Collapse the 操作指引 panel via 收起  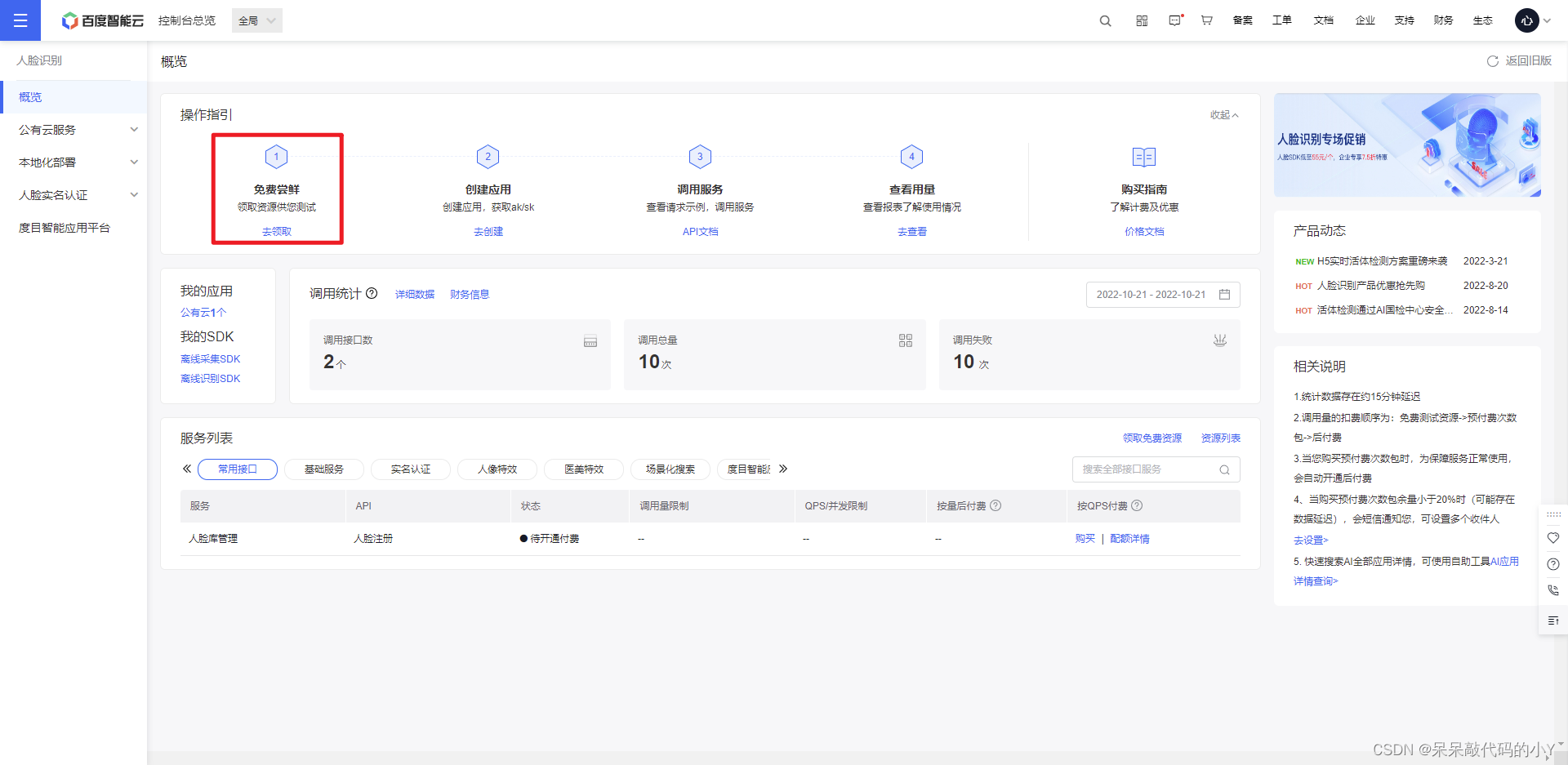pyautogui.click(x=1224, y=115)
